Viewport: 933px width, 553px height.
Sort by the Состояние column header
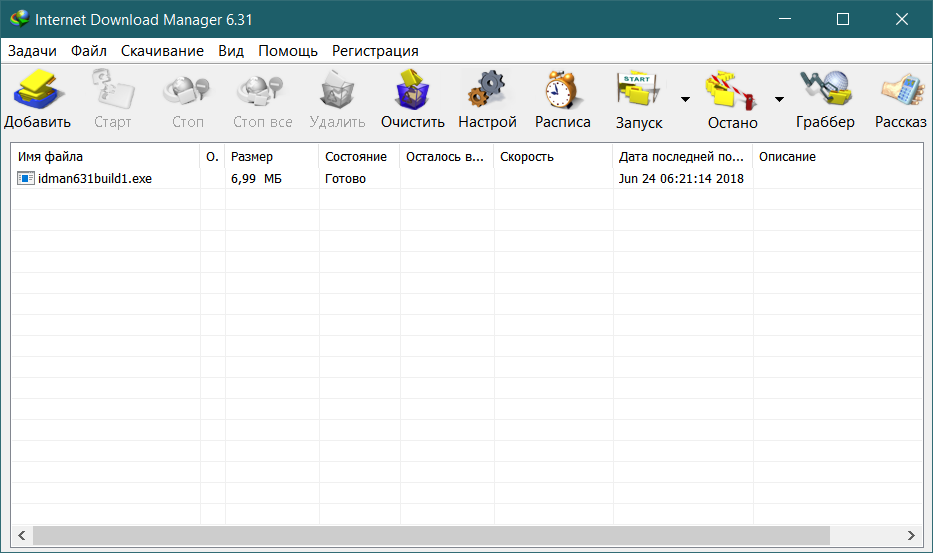point(359,157)
